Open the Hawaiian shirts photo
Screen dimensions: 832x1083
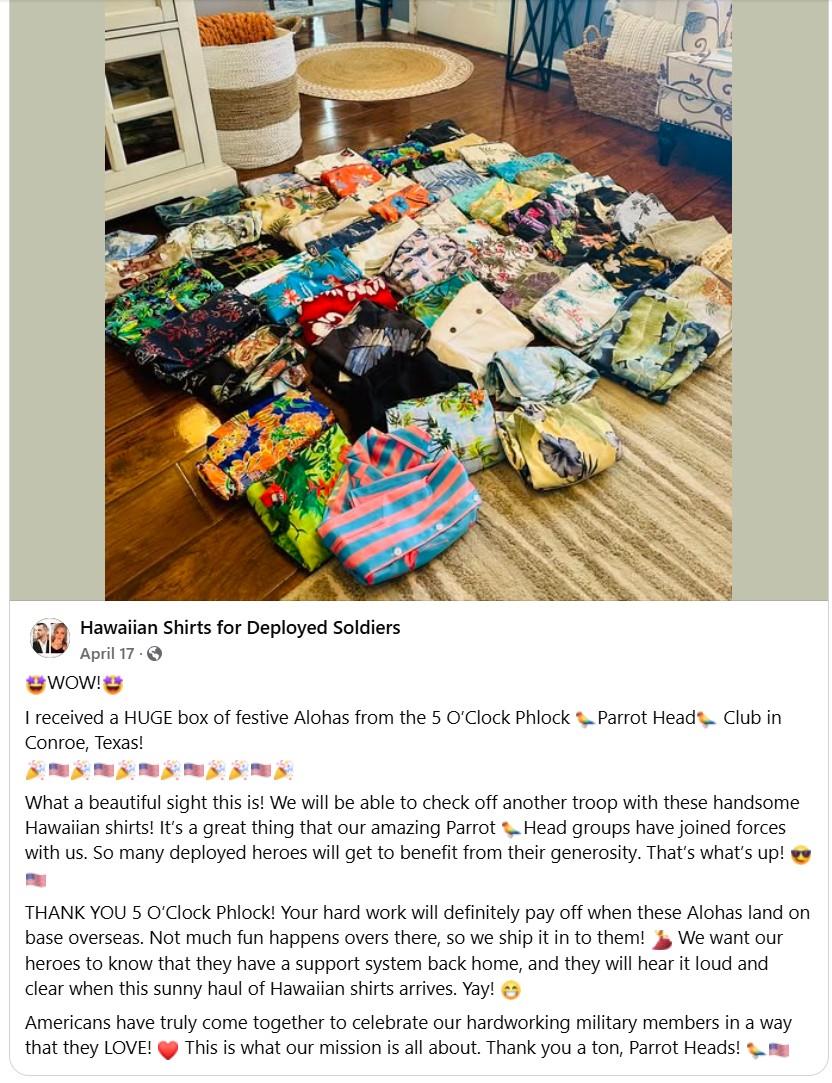418,300
